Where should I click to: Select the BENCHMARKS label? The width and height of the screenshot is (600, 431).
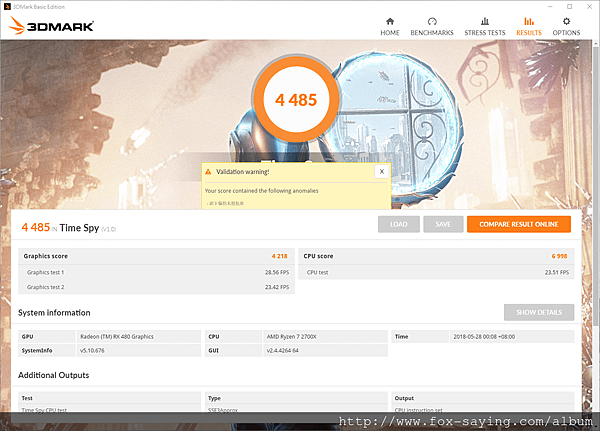tap(432, 33)
